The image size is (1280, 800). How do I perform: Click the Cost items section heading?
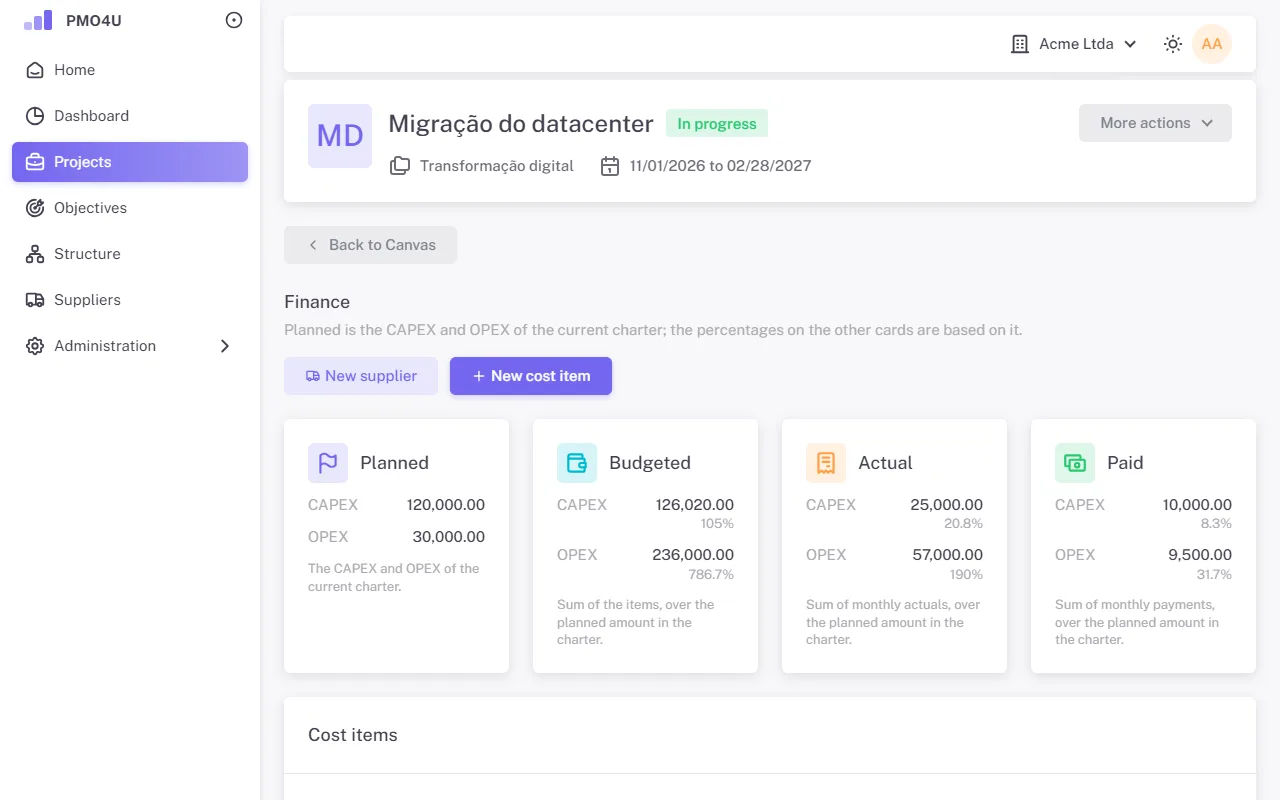coord(353,735)
